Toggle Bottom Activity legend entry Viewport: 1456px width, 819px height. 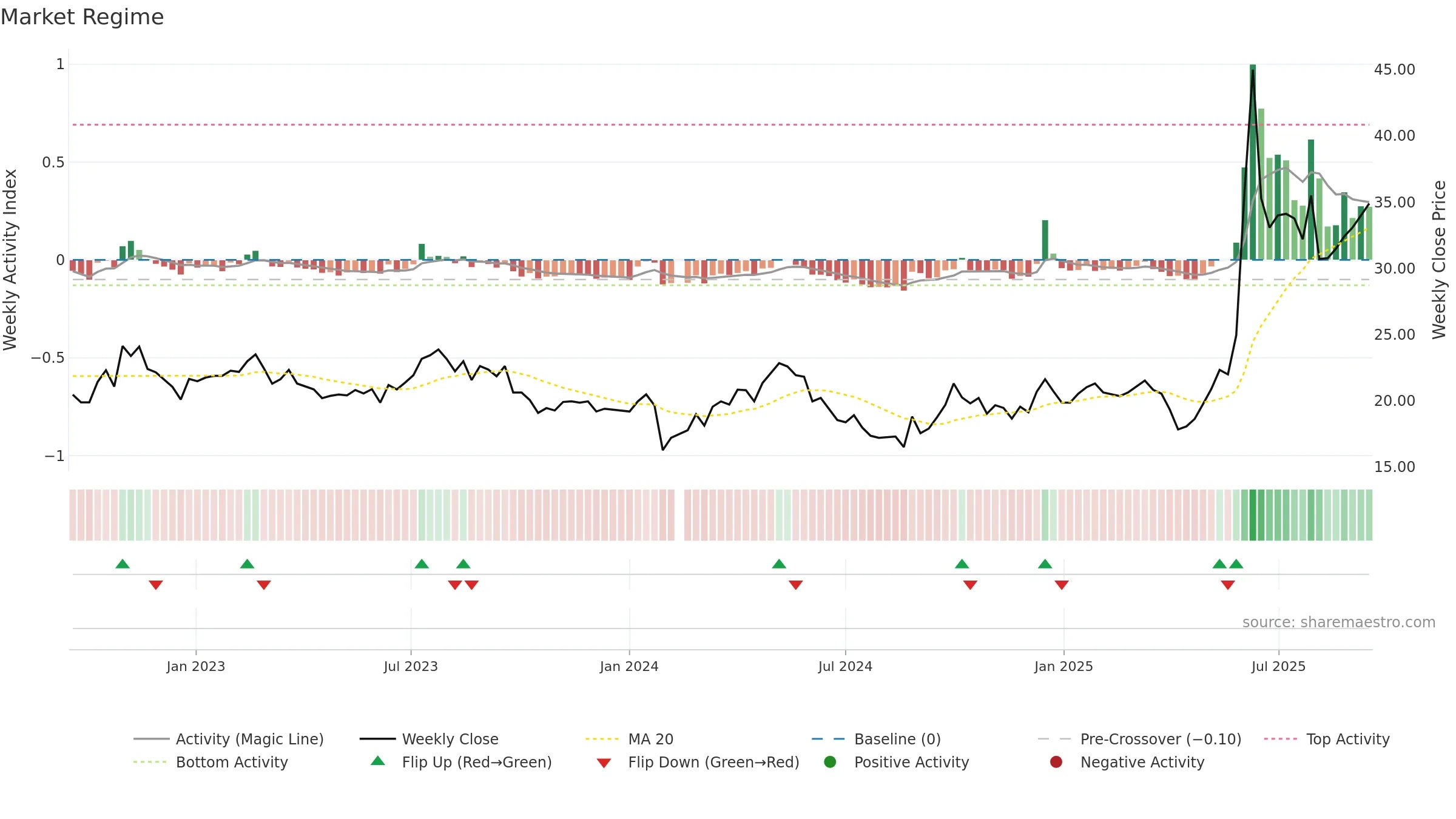(x=211, y=762)
